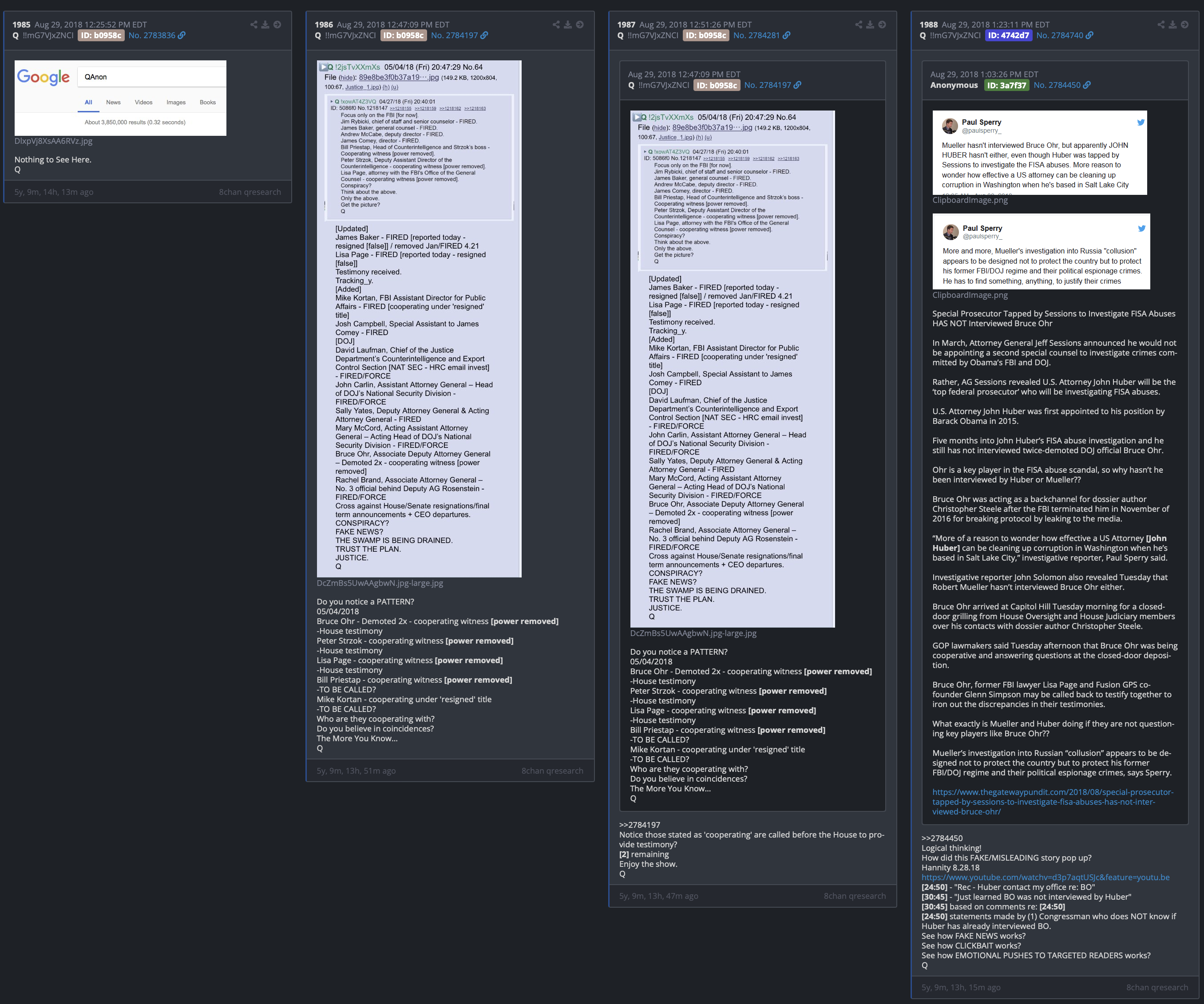The image size is (1204, 1004).
Task: Open the thegatewaypundit.com article link
Action: [1053, 802]
